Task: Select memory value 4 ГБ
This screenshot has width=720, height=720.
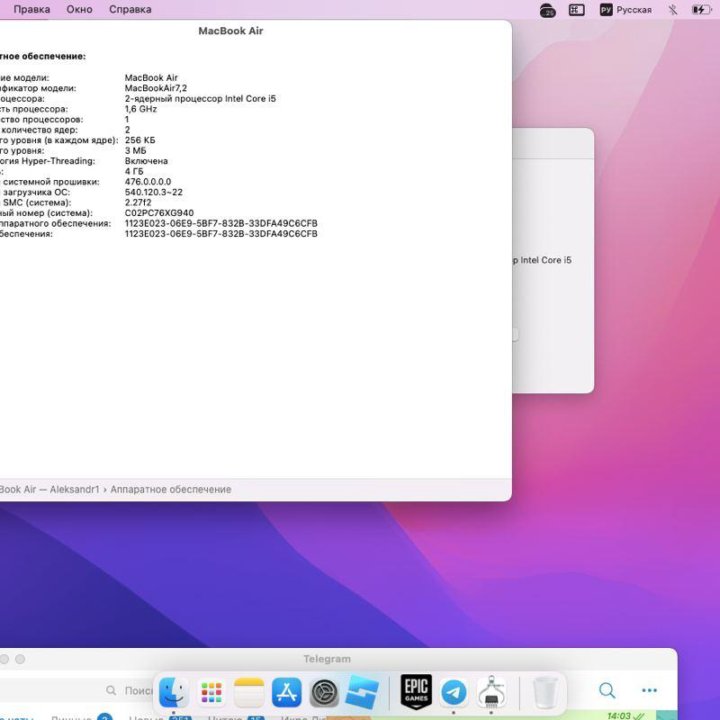Action: coord(134,171)
